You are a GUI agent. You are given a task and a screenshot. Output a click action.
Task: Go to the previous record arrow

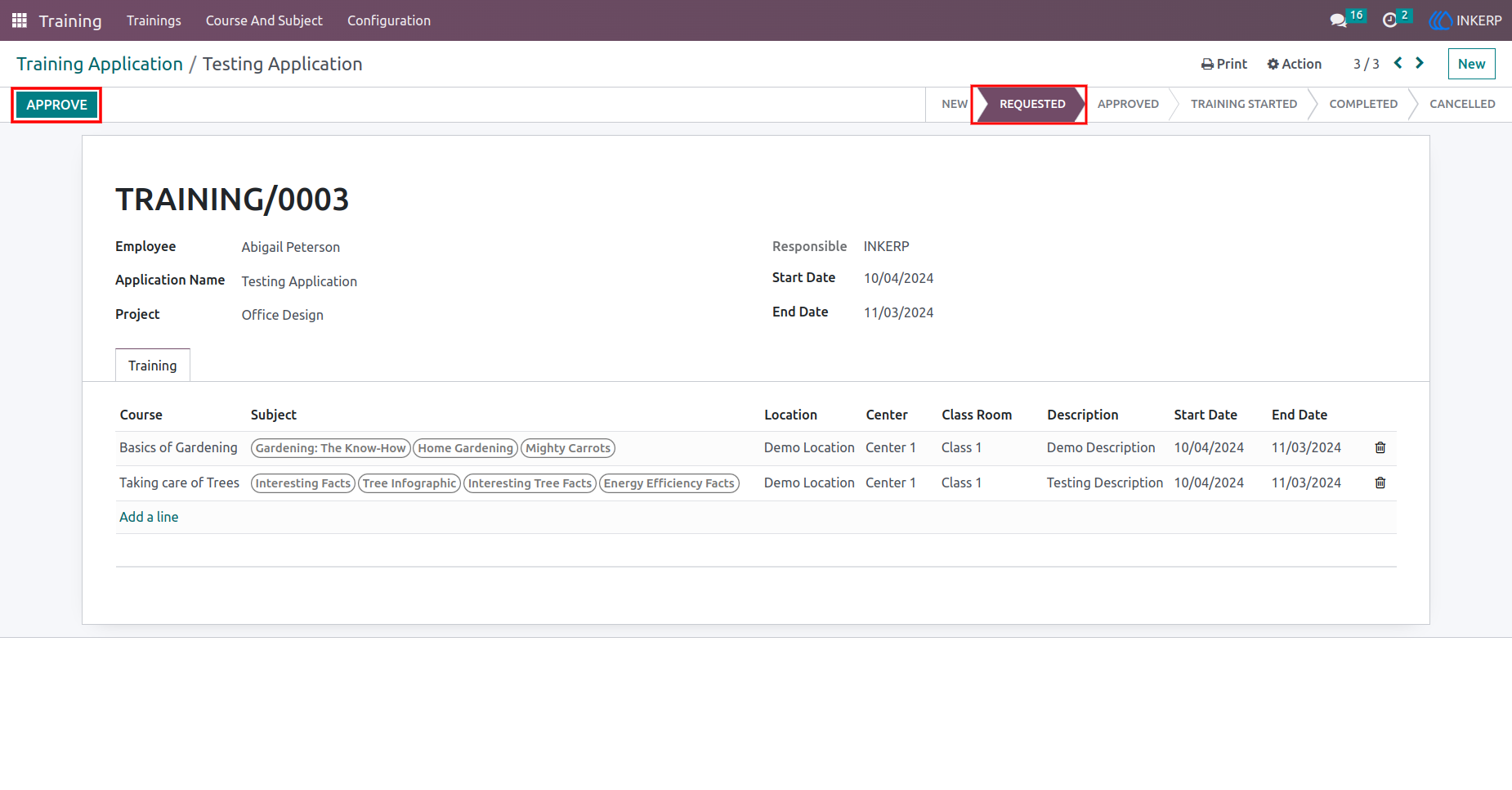[1398, 63]
